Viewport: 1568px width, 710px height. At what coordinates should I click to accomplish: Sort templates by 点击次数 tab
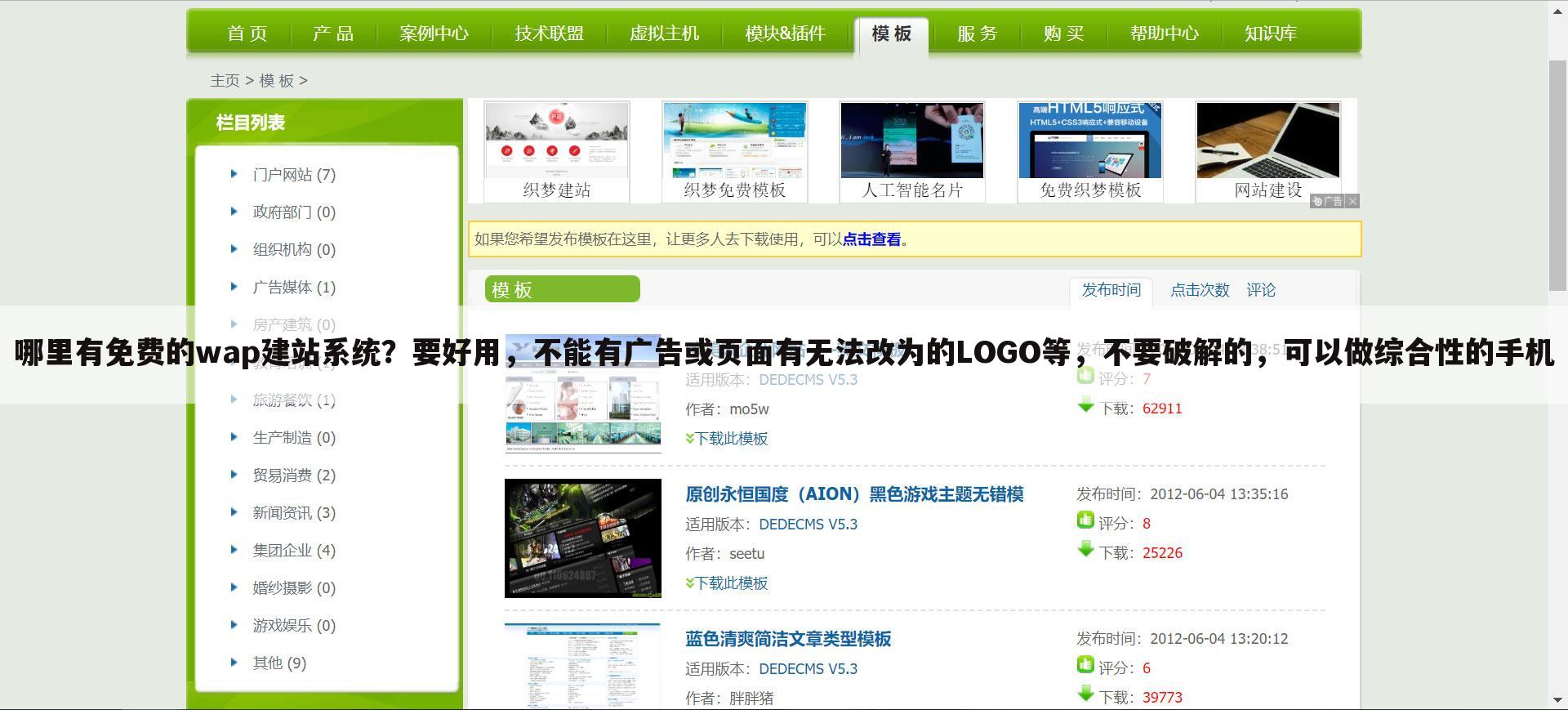click(x=1200, y=290)
